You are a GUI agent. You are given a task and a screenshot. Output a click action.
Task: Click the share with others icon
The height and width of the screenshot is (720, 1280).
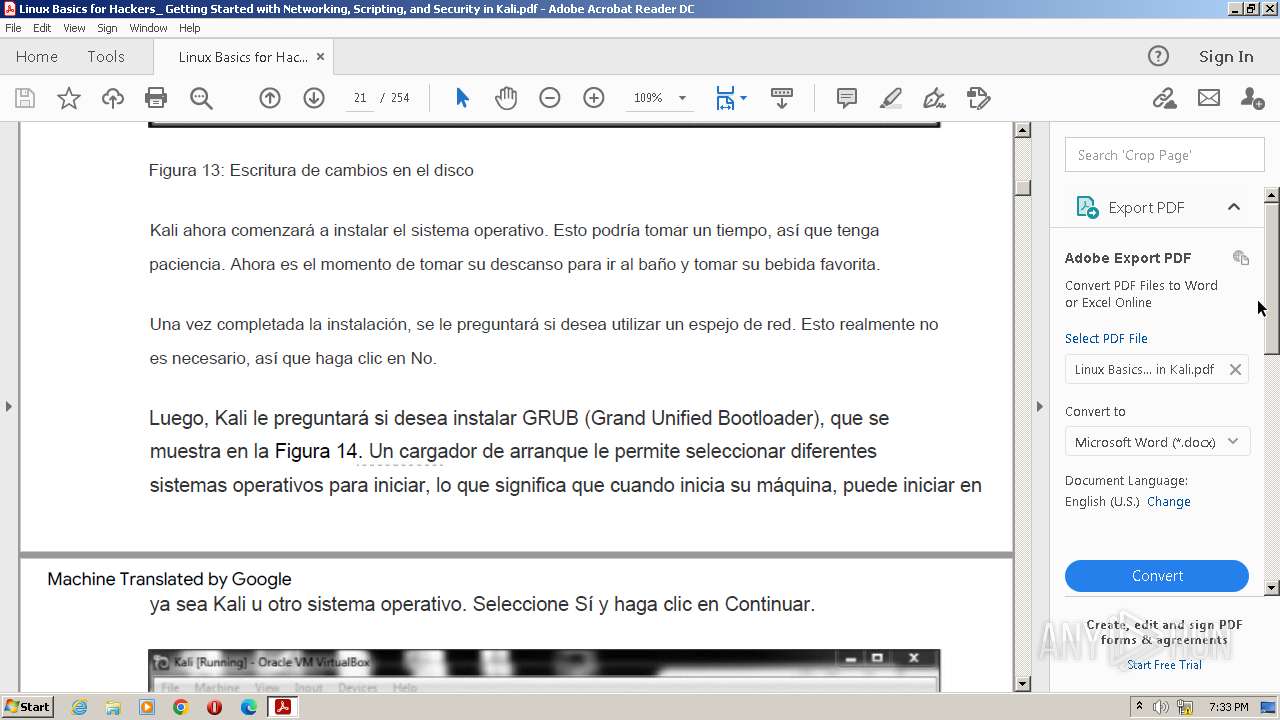1252,98
